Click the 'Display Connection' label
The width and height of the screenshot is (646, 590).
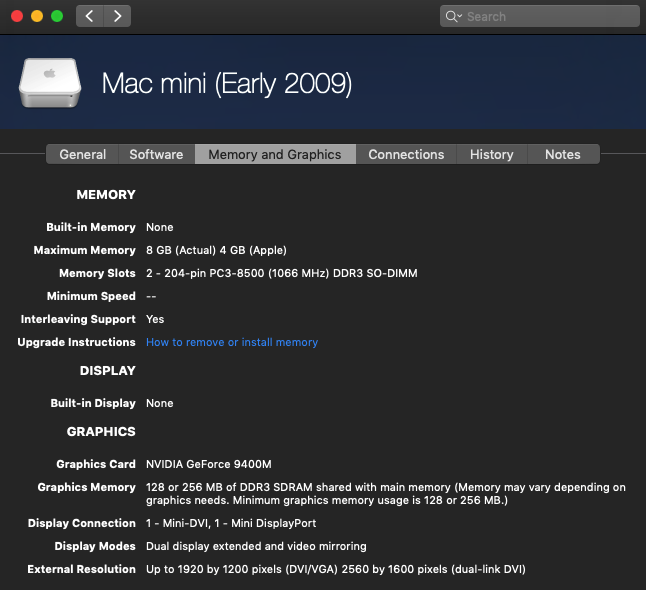click(x=82, y=523)
